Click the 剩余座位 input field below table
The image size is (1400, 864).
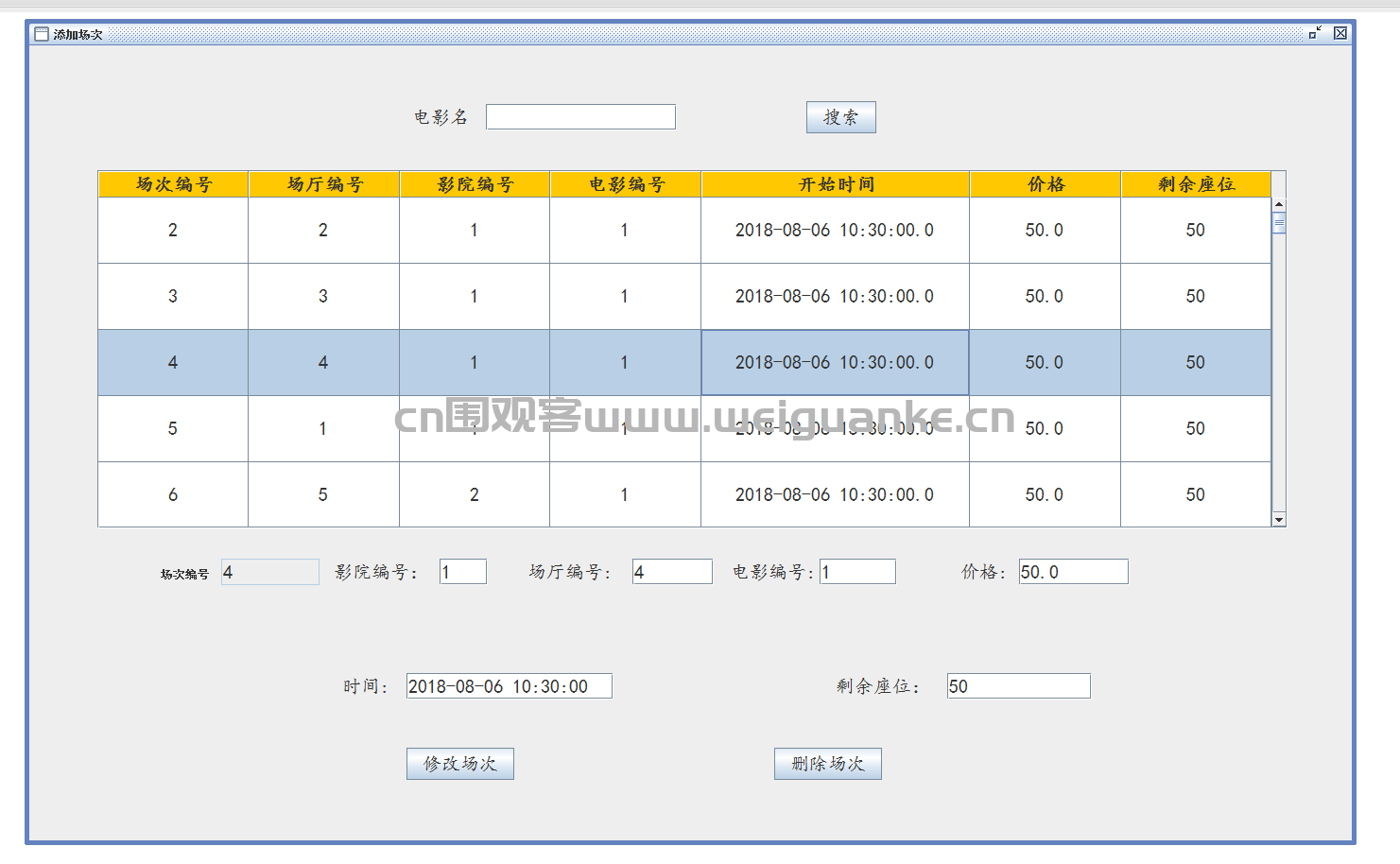(x=1018, y=686)
